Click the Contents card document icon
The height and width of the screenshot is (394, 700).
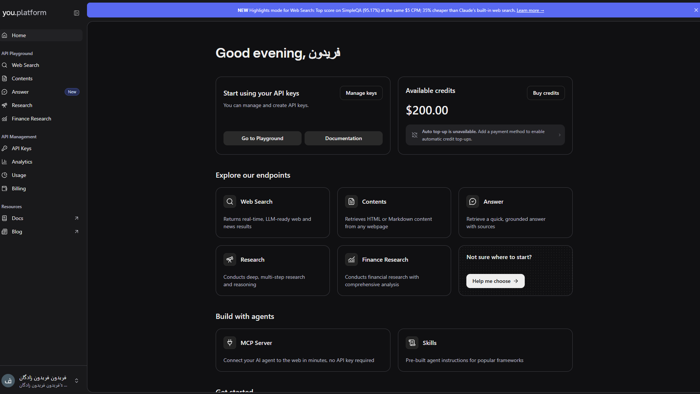coord(351,202)
